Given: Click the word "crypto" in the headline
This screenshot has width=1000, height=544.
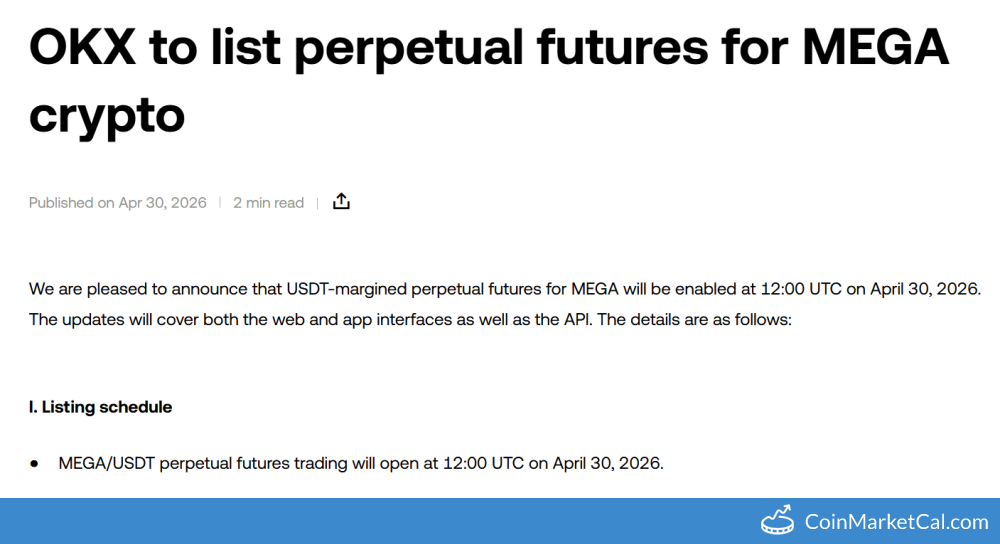Looking at the screenshot, I should 107,113.
